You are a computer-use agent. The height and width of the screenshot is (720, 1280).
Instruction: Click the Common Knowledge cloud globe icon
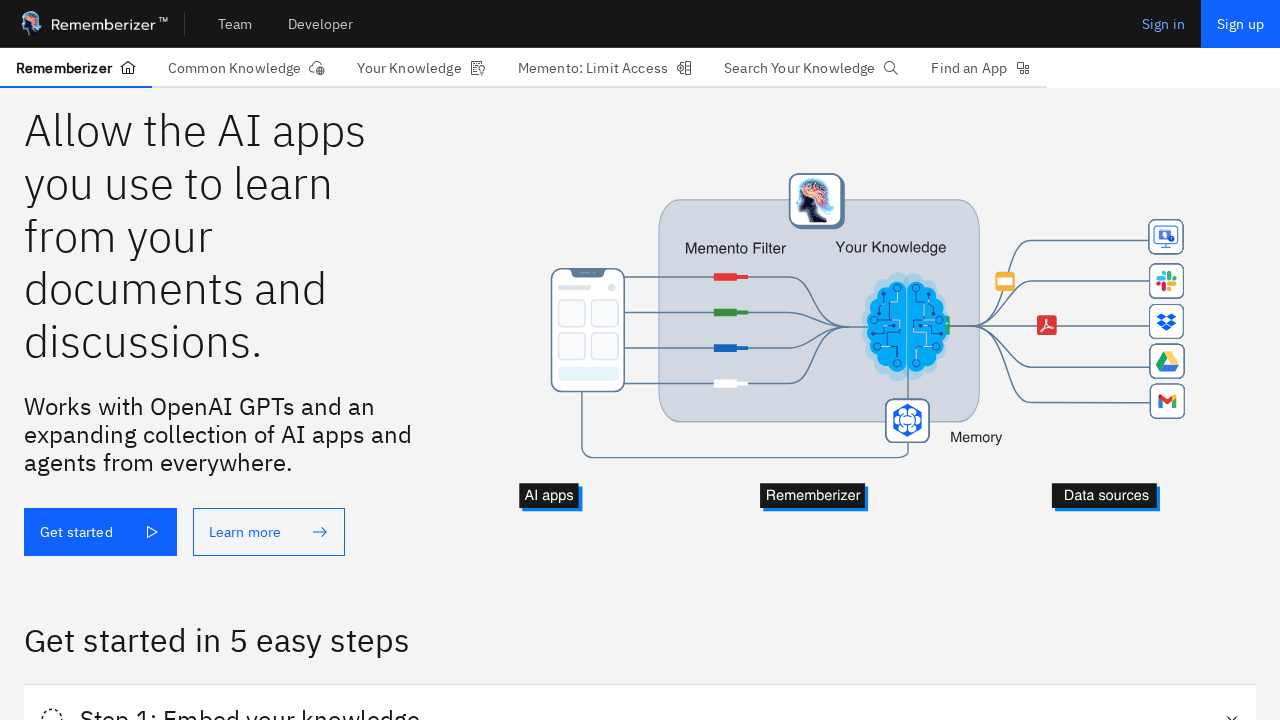(x=317, y=68)
